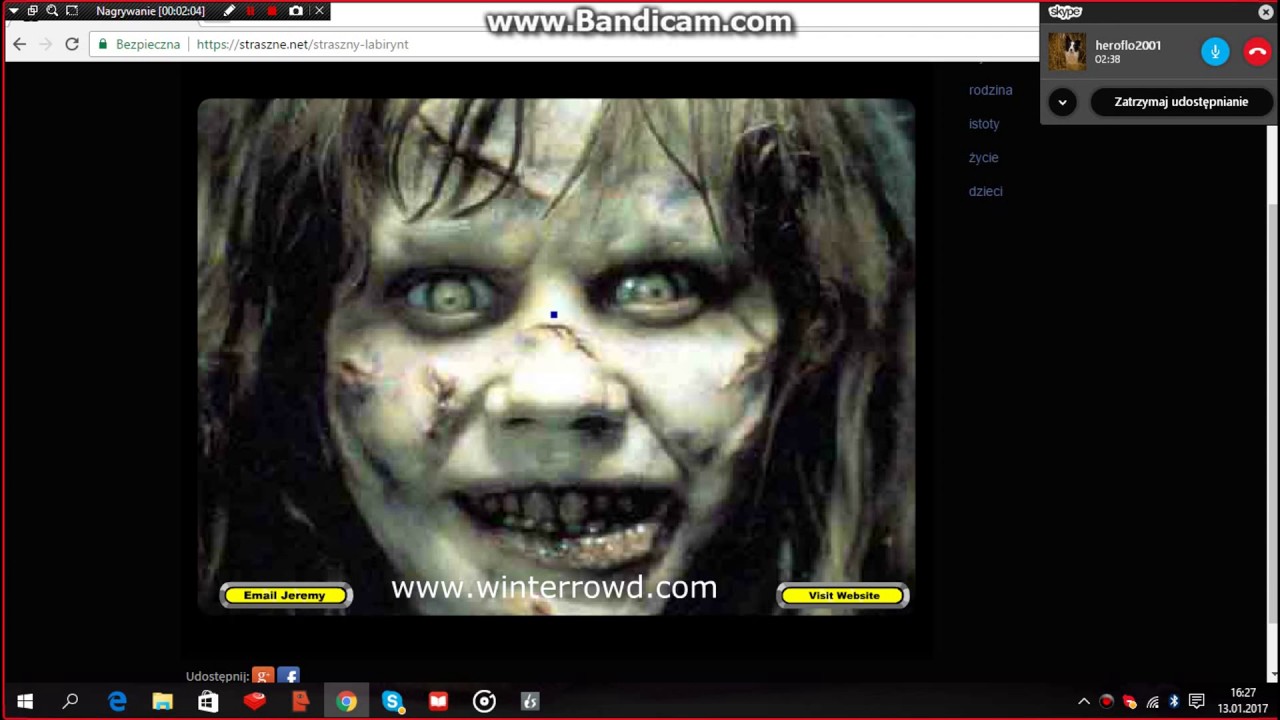Launch Microsoft Edge from taskbar
This screenshot has width=1280, height=720.
pyautogui.click(x=117, y=702)
